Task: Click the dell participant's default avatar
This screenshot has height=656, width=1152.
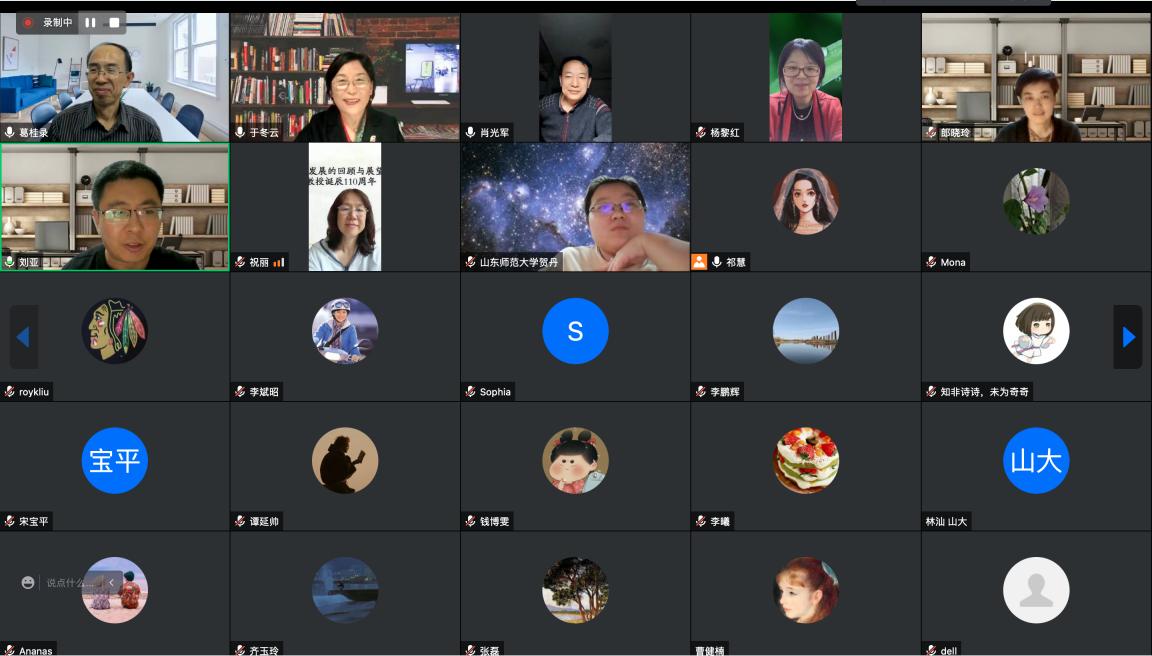Action: 1036,590
